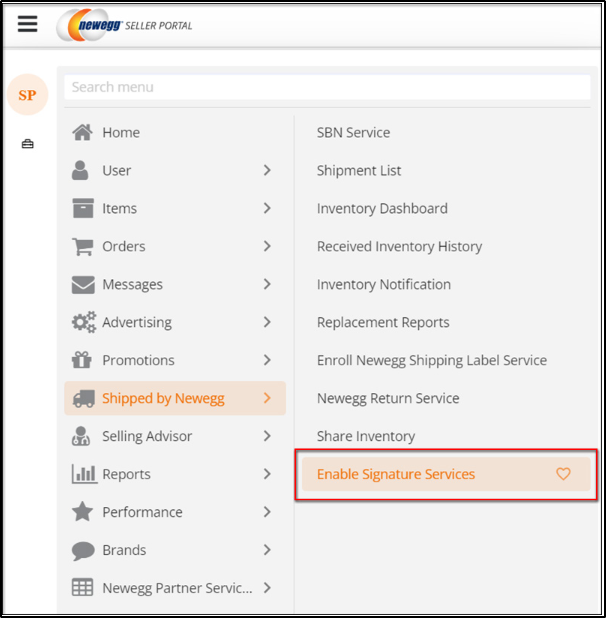This screenshot has height=618, width=606.
Task: Click the Promotions gift box icon
Action: 82,360
